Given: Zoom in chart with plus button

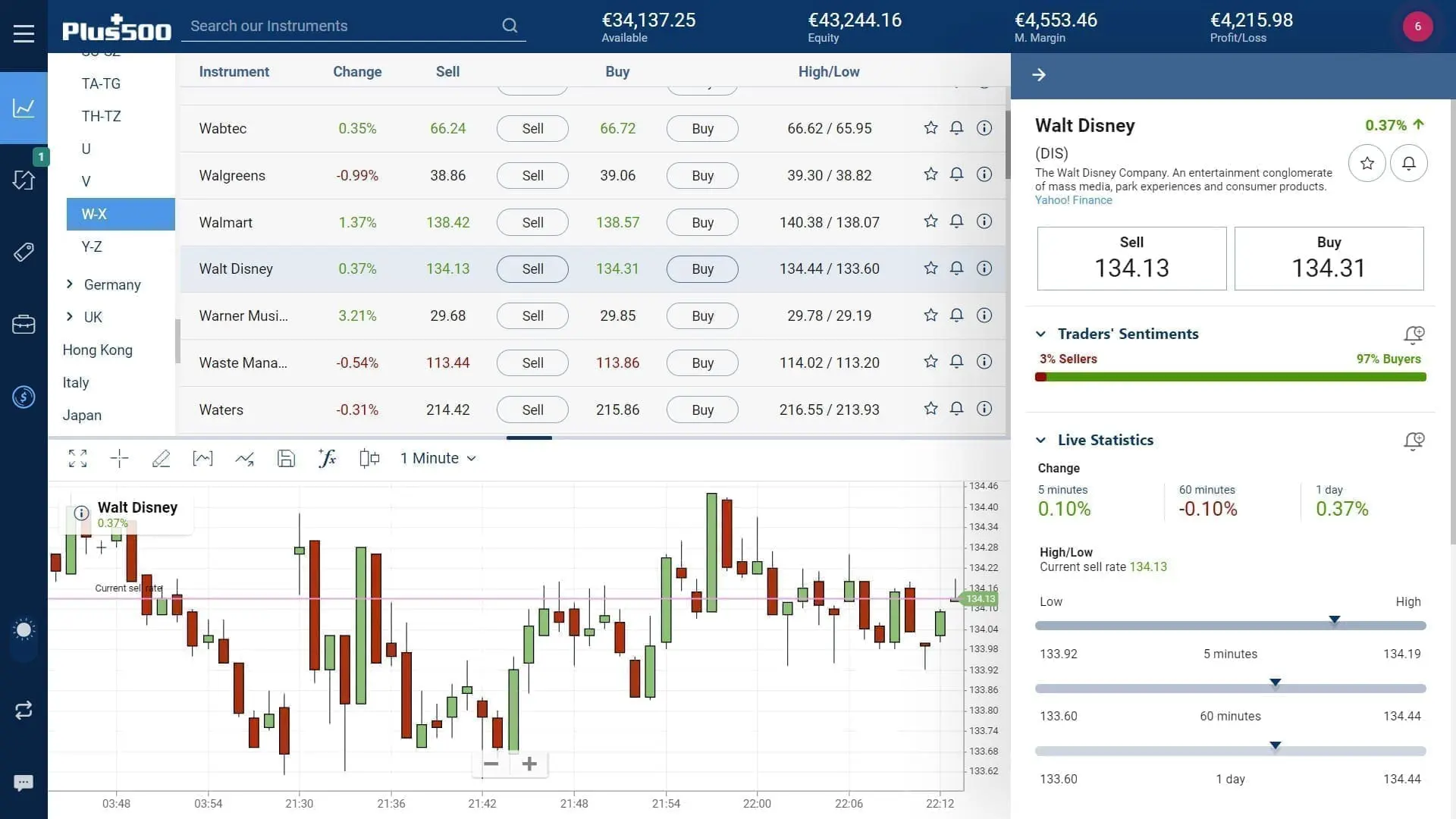Looking at the screenshot, I should click(529, 764).
